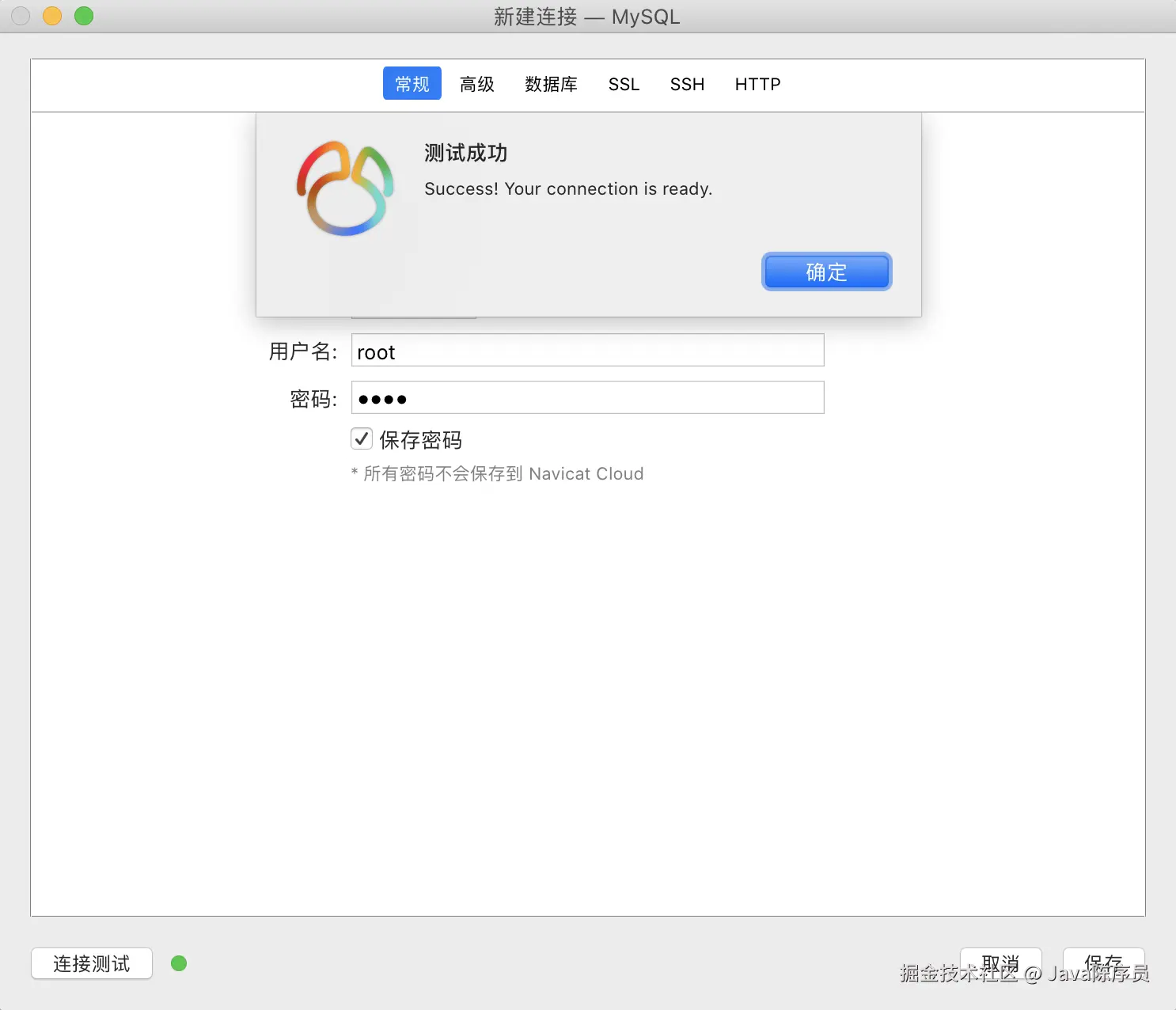Click the 连接测试 button

tap(92, 963)
